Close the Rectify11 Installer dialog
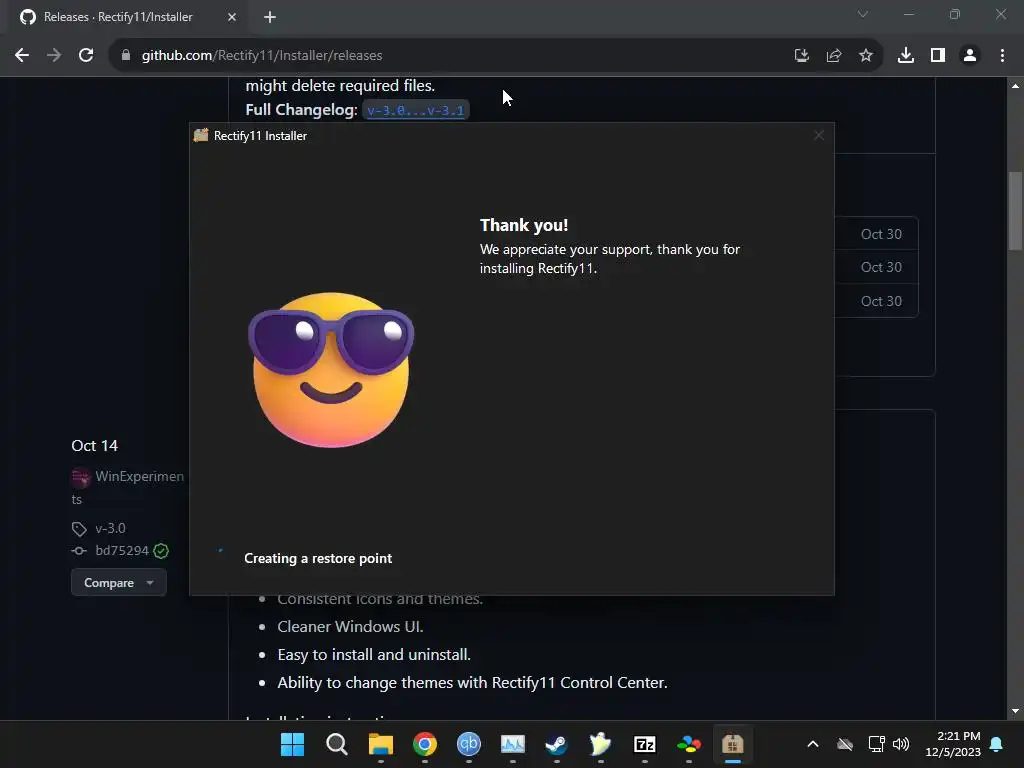1024x768 pixels. [x=819, y=135]
